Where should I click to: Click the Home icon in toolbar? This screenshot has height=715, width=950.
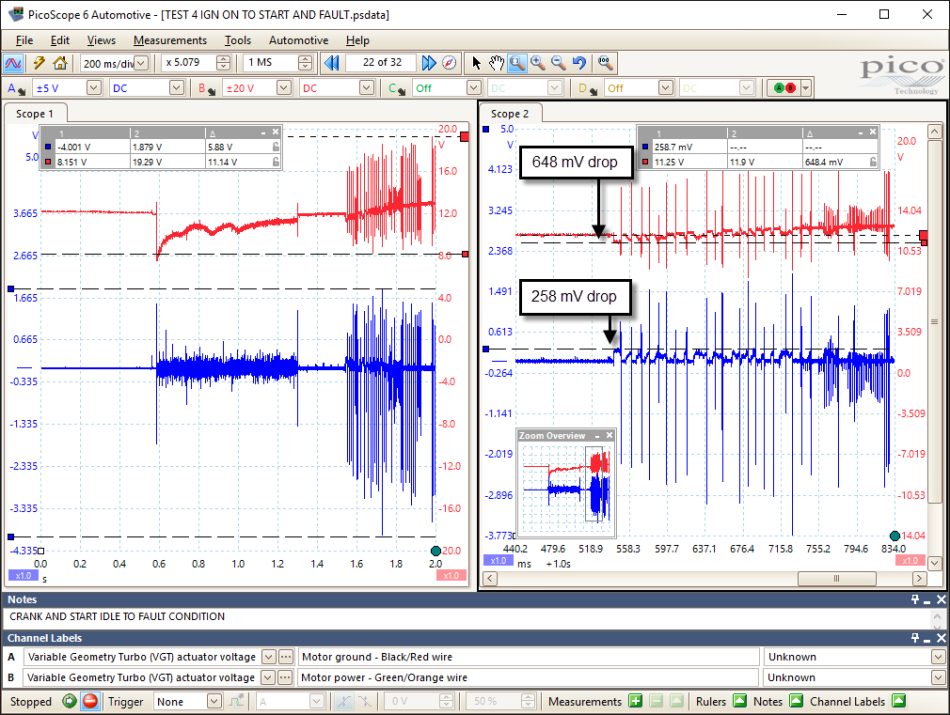point(59,63)
